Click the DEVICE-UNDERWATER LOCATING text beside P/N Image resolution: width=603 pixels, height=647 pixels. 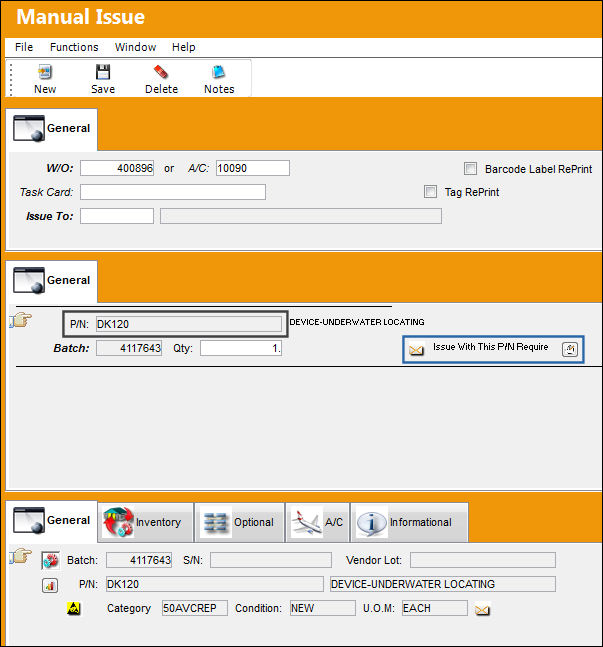(x=357, y=322)
